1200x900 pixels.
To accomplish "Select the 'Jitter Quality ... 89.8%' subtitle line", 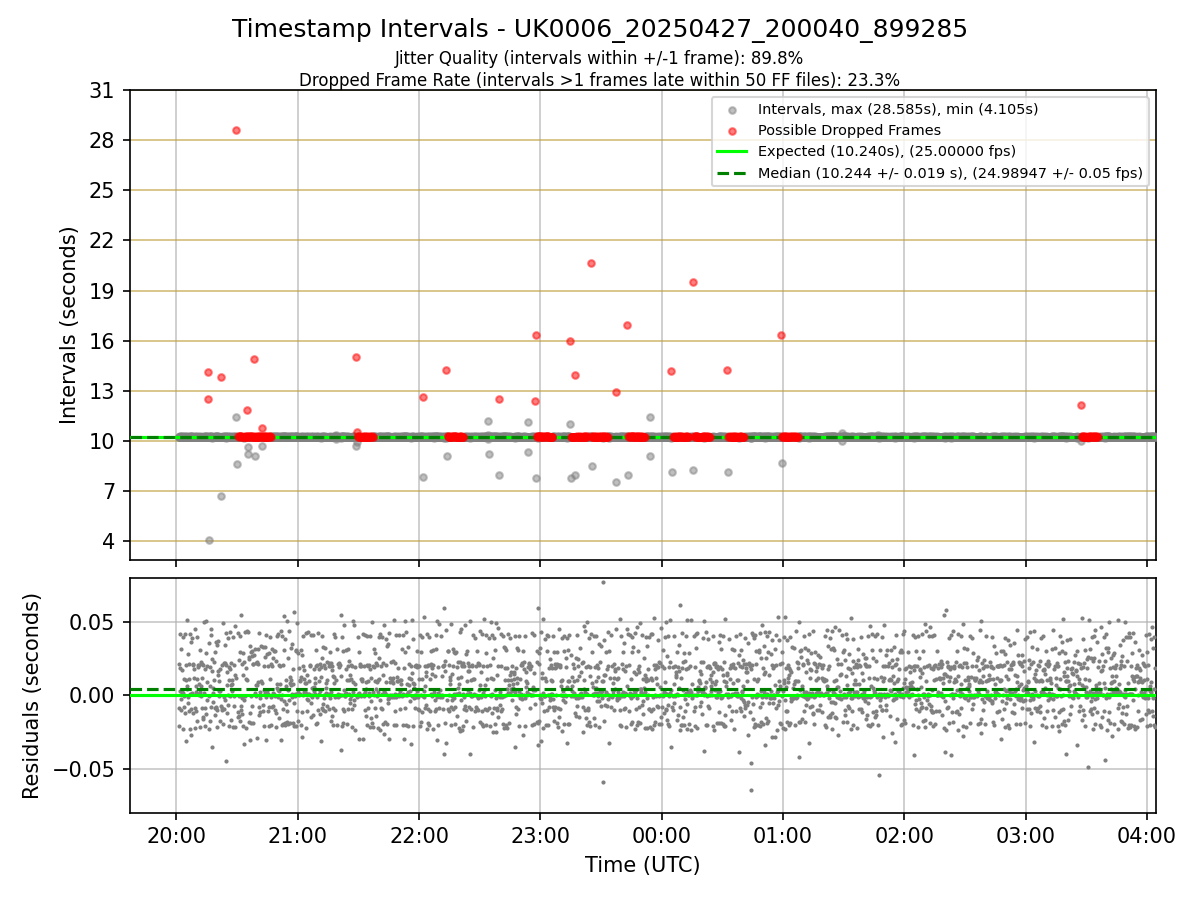I will point(599,59).
